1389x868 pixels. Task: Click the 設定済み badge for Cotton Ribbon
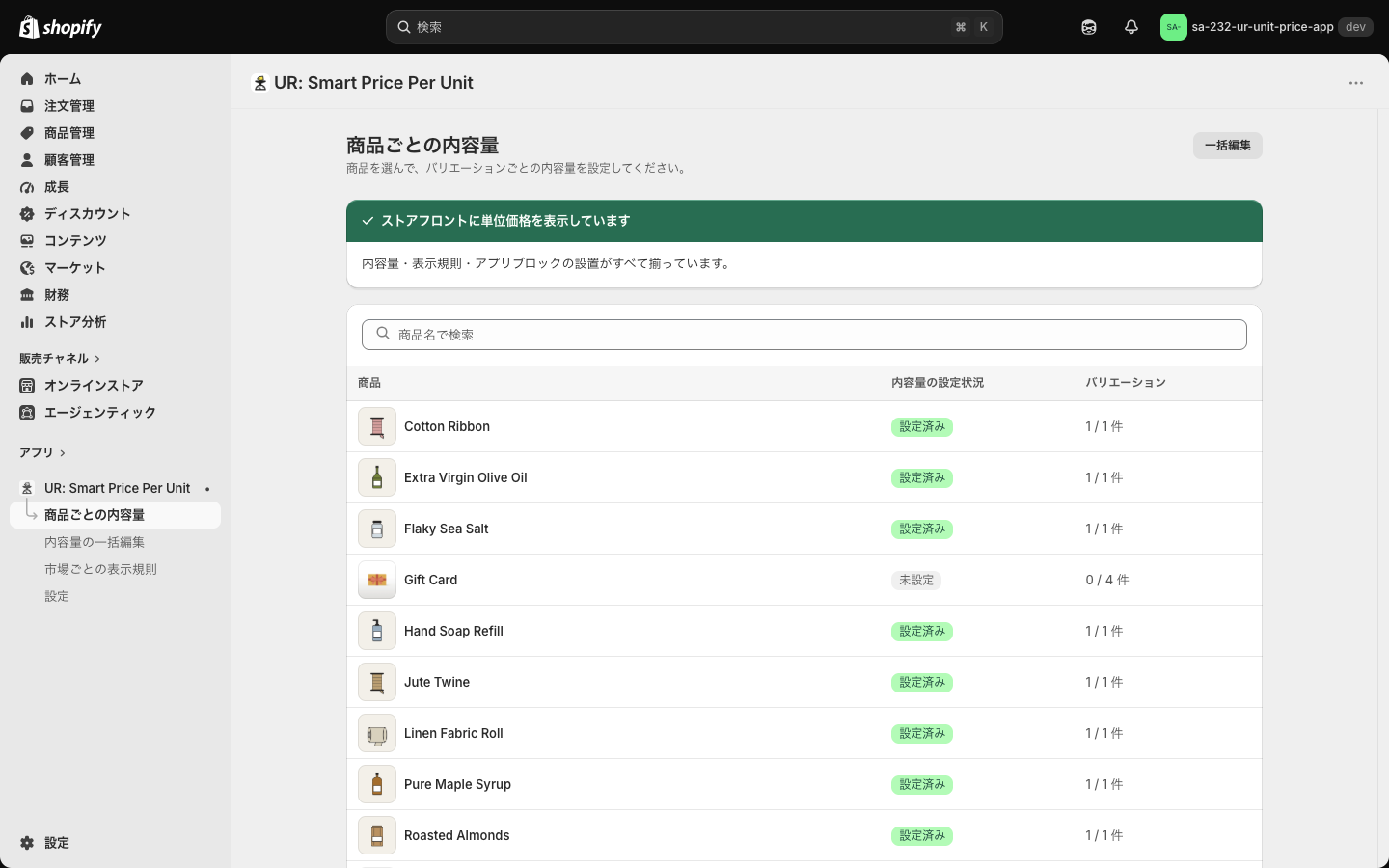coord(922,427)
